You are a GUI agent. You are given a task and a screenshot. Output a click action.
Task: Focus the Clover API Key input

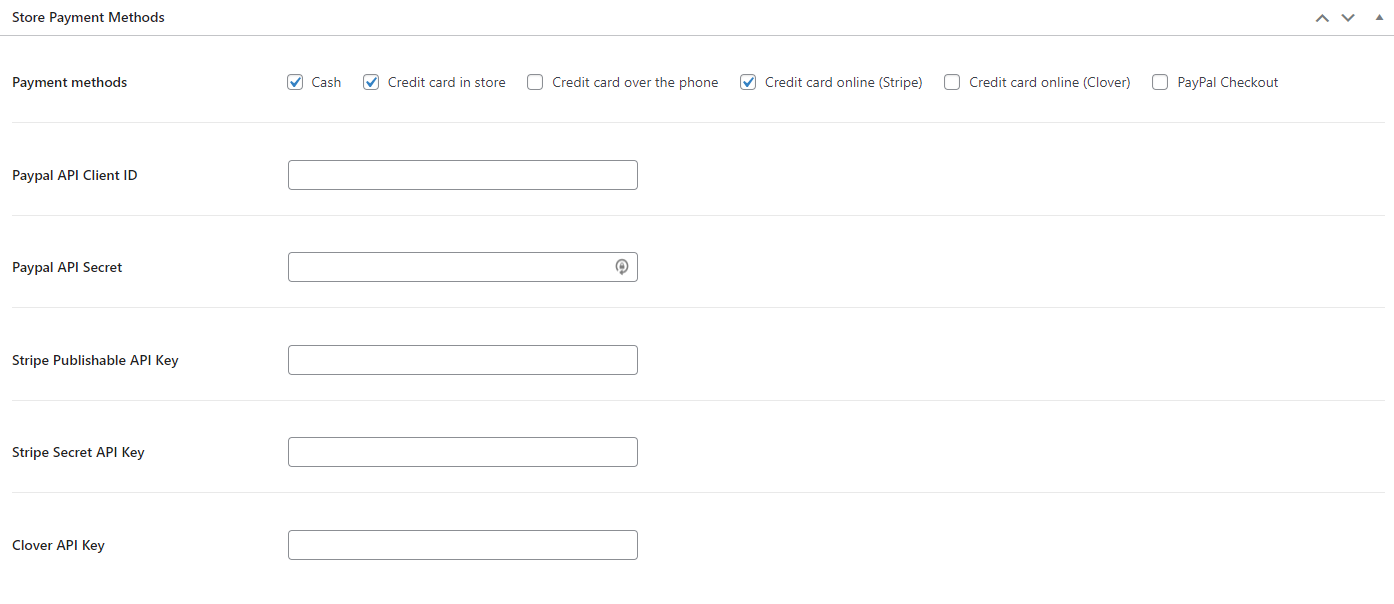point(462,545)
